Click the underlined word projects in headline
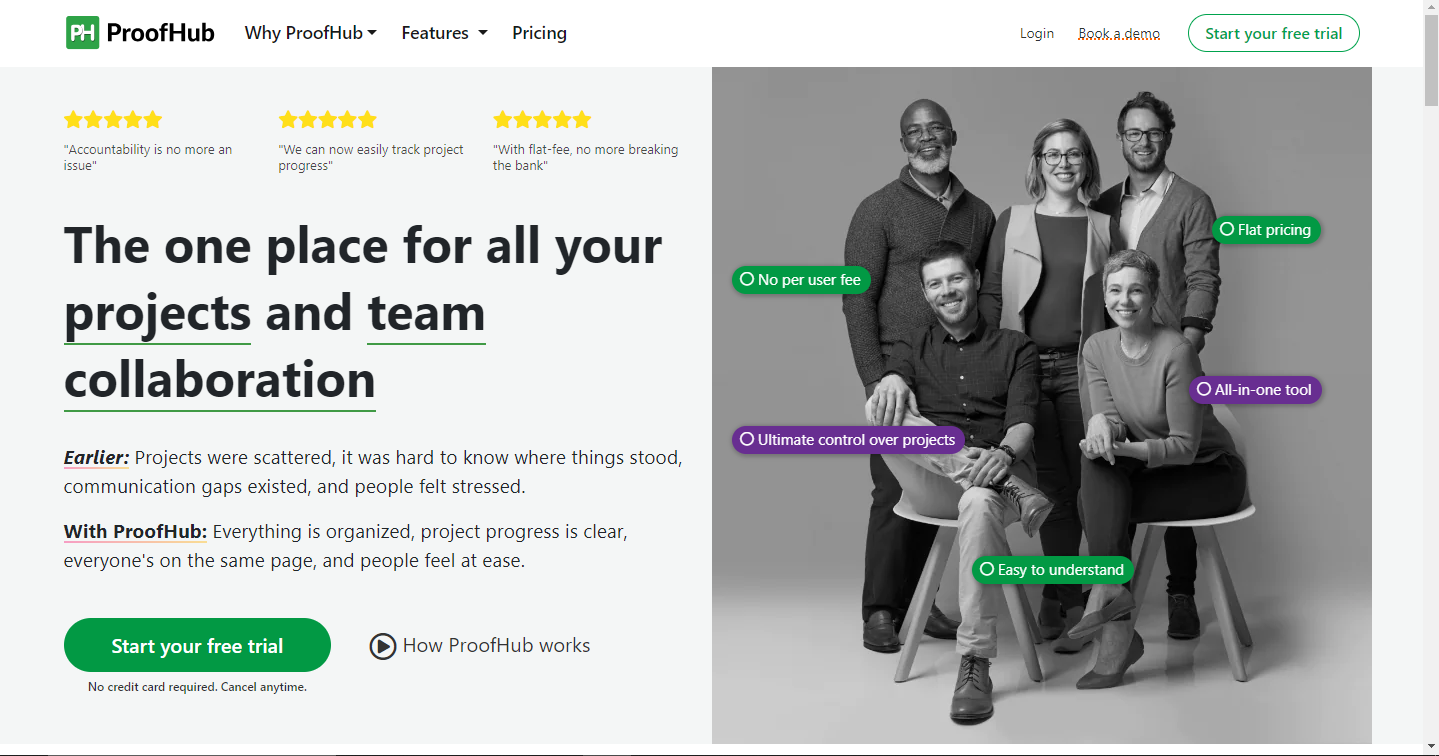The width and height of the screenshot is (1439, 756). click(x=157, y=313)
